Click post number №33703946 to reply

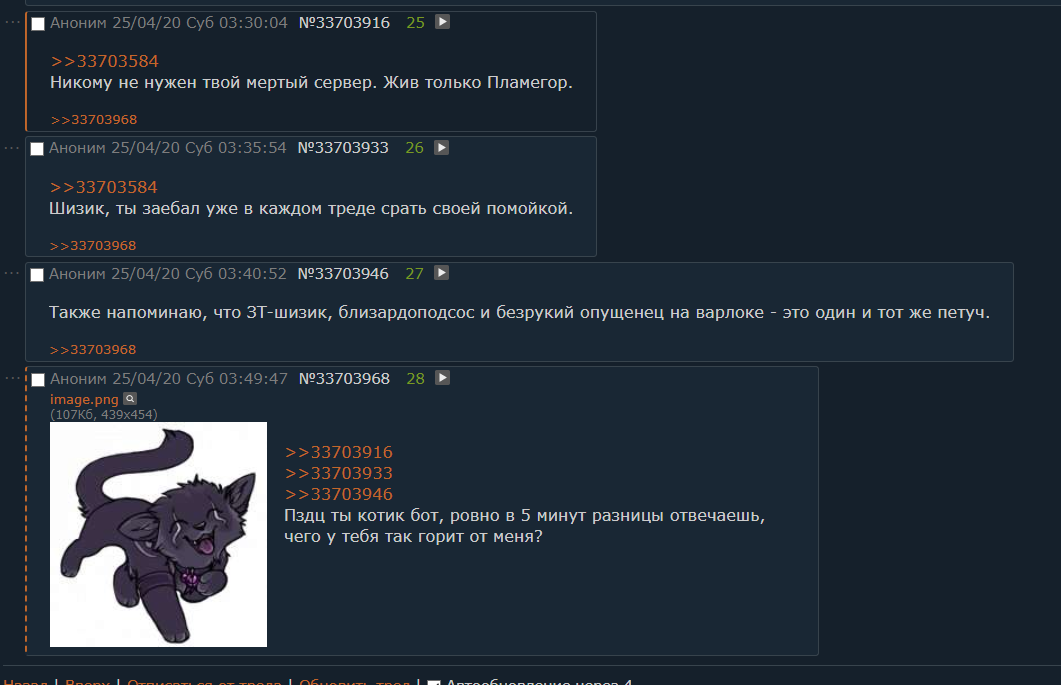(343, 273)
